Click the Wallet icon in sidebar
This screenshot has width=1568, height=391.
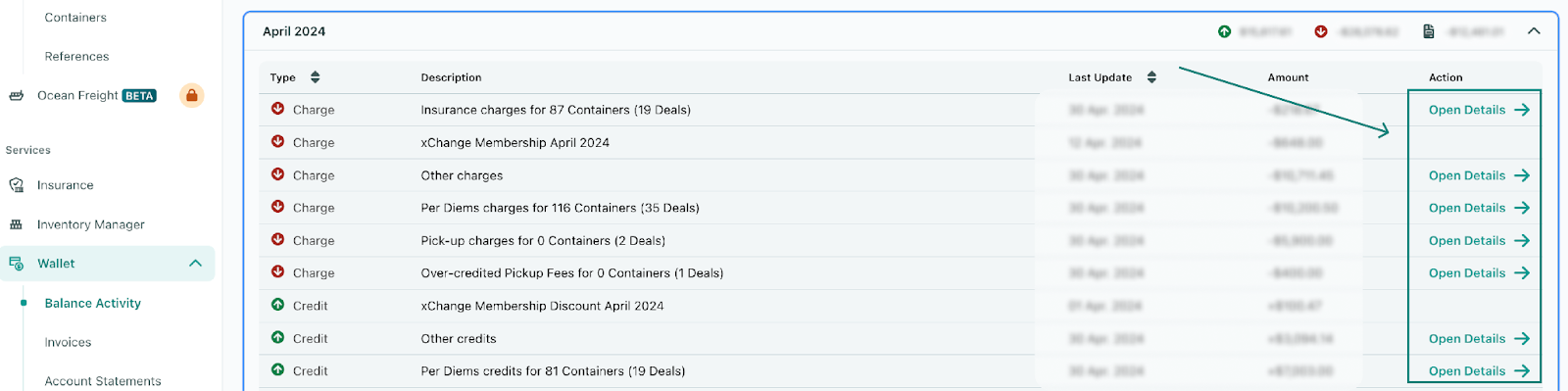point(16,264)
